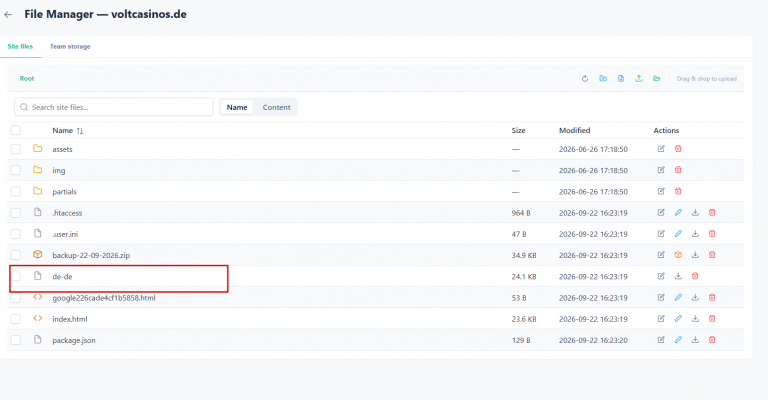Refresh the file list
Screen dimensions: 768x400
[x=585, y=79]
